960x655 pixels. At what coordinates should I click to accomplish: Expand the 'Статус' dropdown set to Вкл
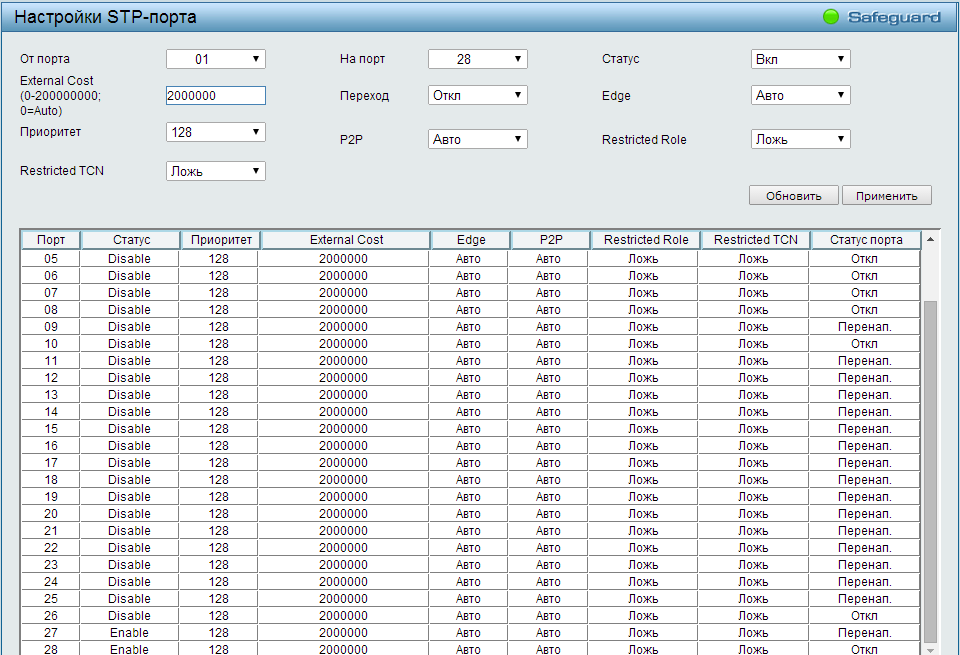pyautogui.click(x=800, y=59)
